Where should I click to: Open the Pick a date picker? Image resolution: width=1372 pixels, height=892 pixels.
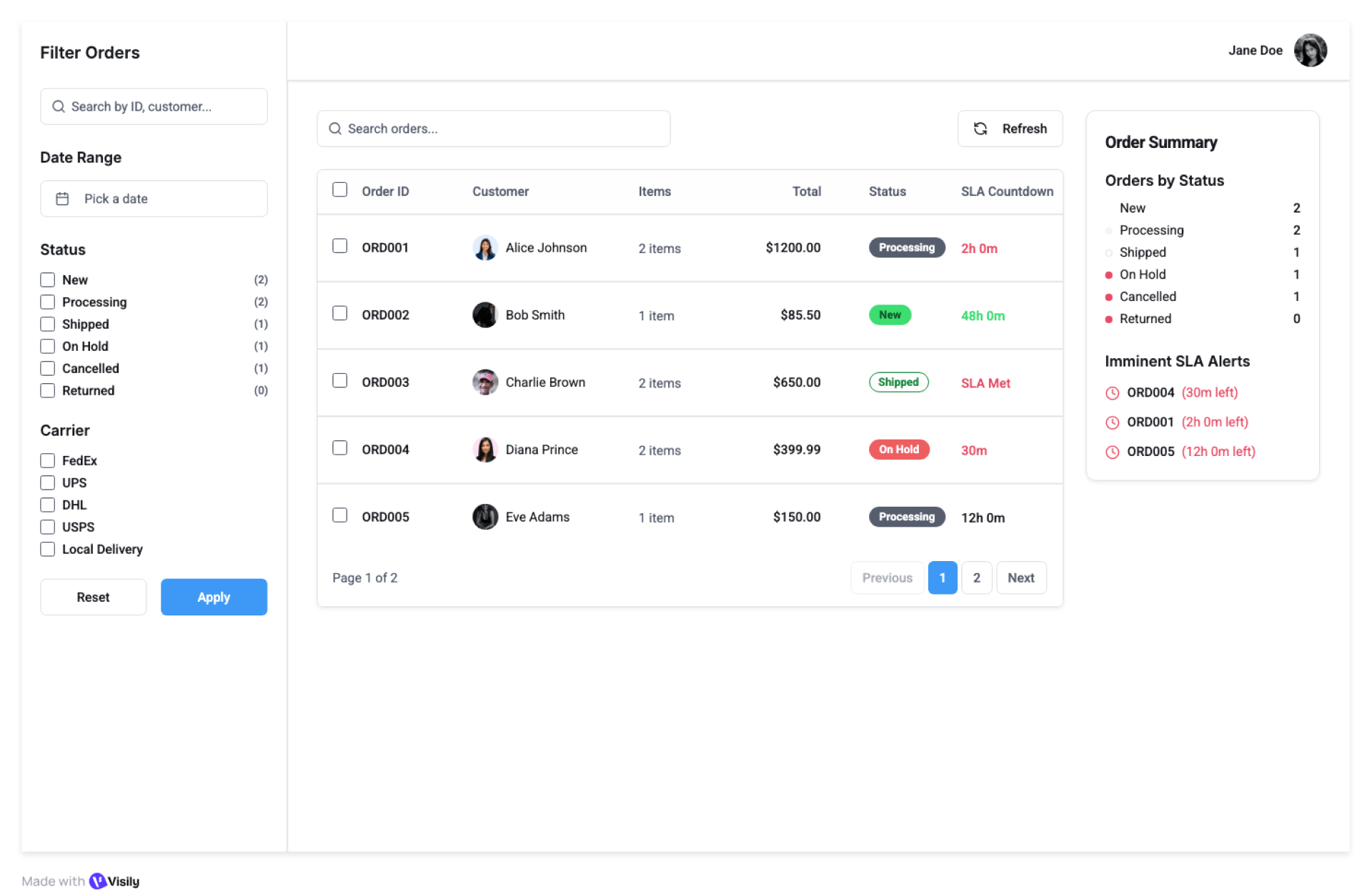pos(154,199)
